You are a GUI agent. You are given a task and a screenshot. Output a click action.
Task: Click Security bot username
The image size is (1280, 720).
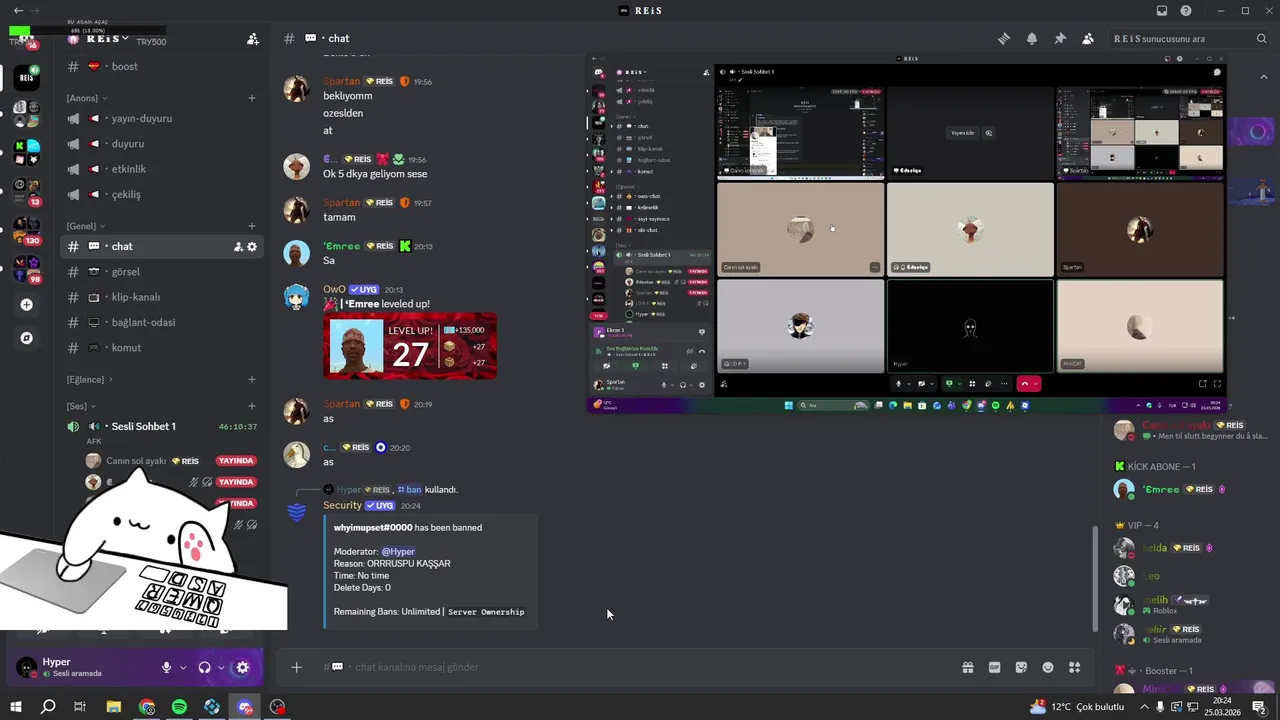point(342,506)
